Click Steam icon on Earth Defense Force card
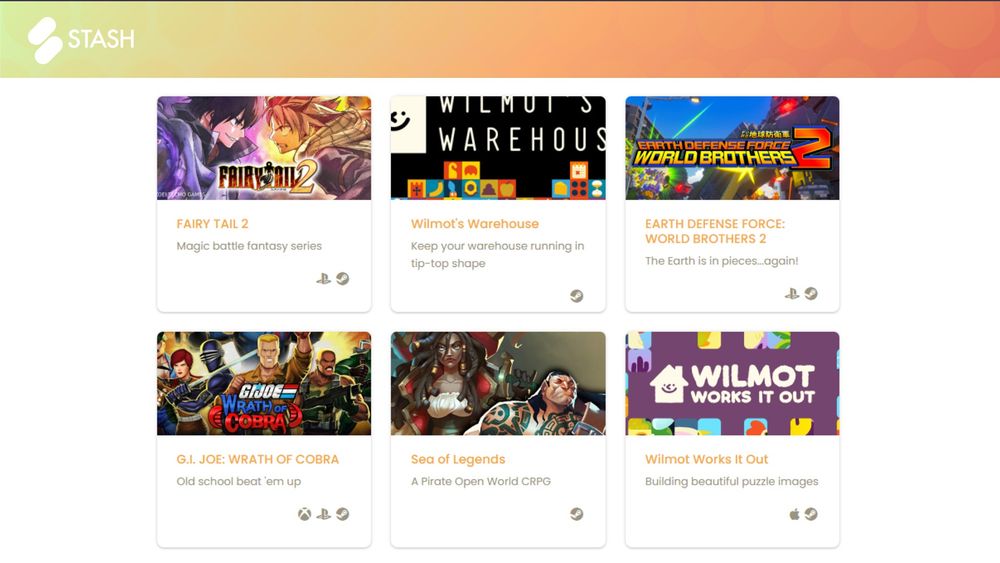This screenshot has height=563, width=1000. point(811,293)
